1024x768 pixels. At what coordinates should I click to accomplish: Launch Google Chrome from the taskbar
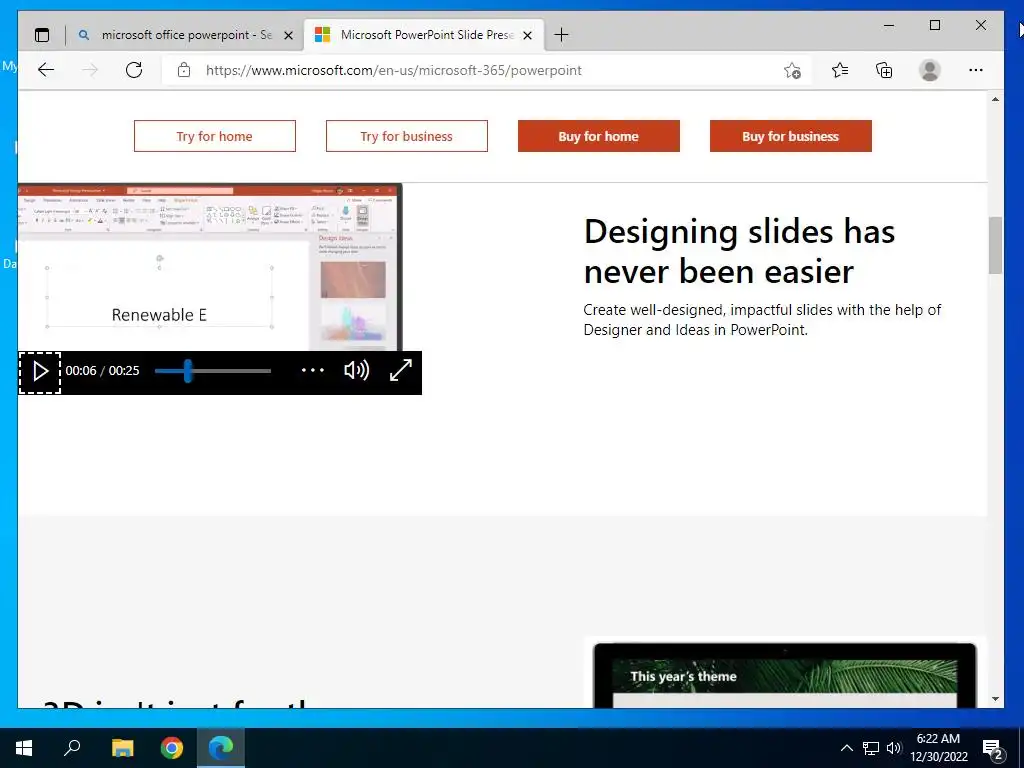[x=172, y=748]
